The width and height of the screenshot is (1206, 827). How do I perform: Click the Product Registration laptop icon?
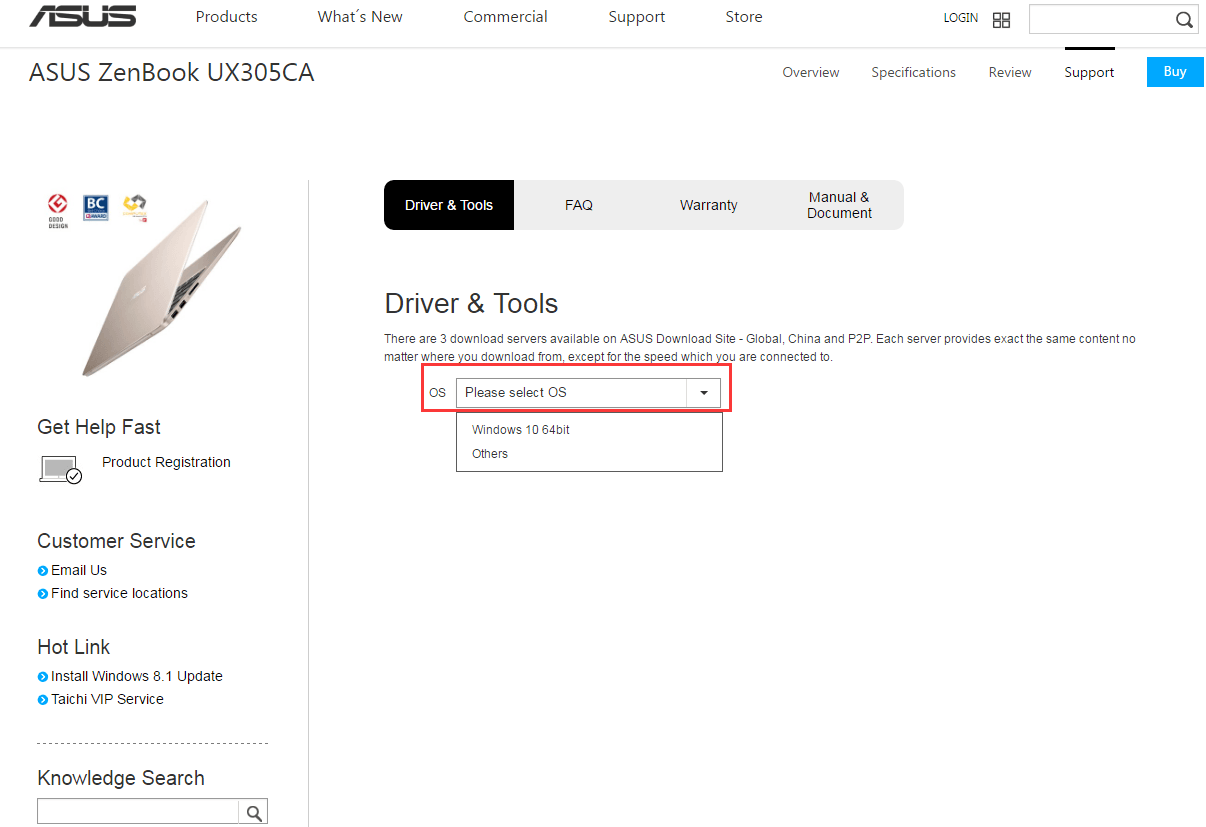61,469
